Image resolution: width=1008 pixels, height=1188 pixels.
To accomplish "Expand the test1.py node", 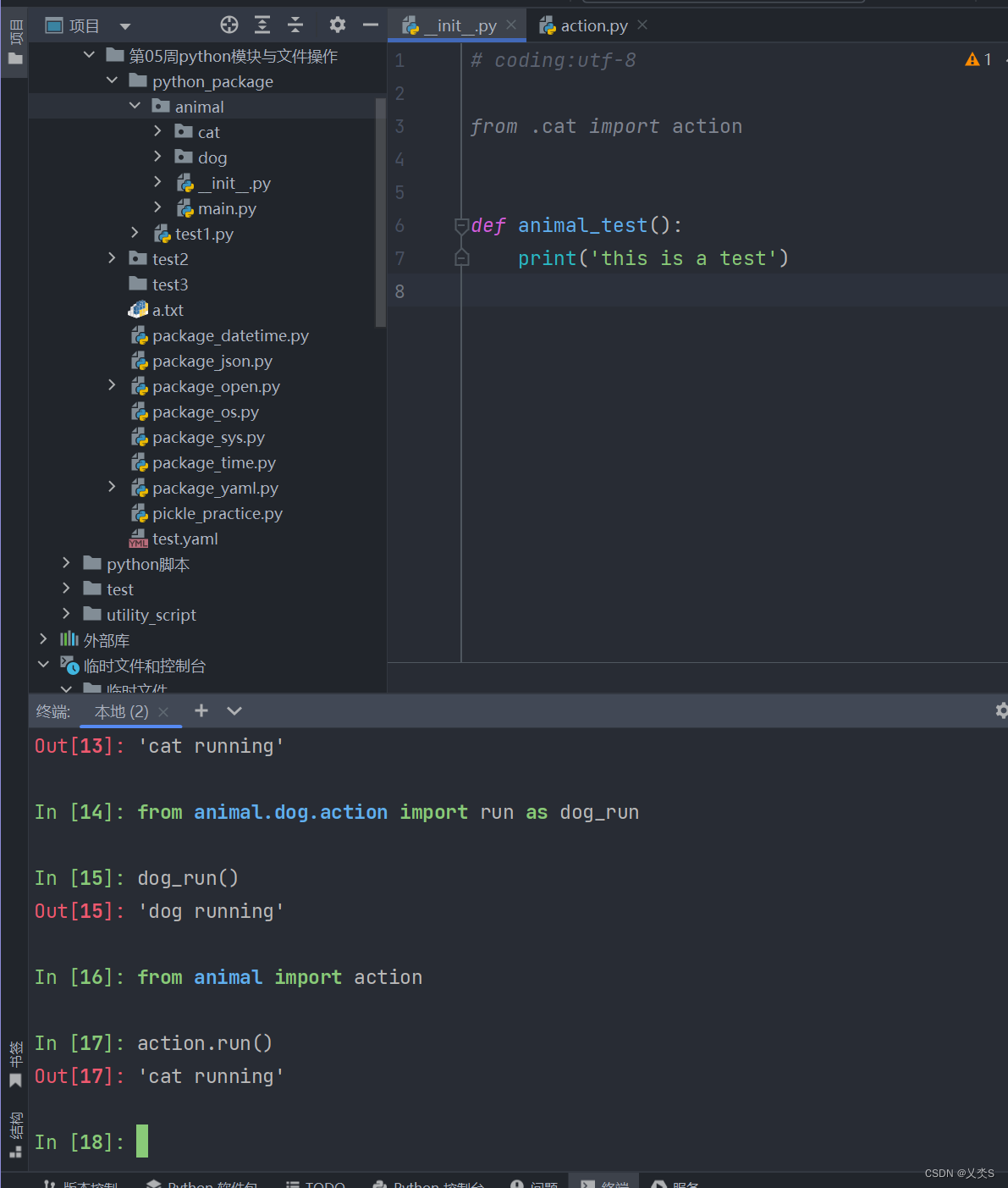I will pos(135,233).
